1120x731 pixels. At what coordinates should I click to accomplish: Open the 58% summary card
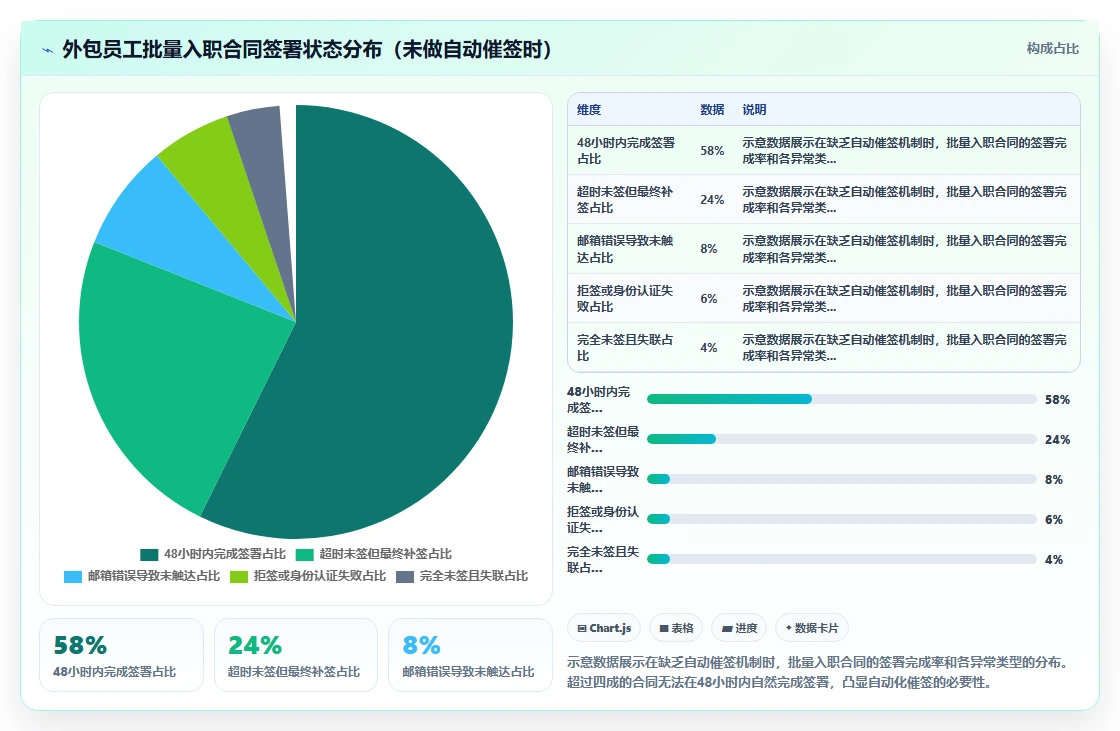coord(121,655)
